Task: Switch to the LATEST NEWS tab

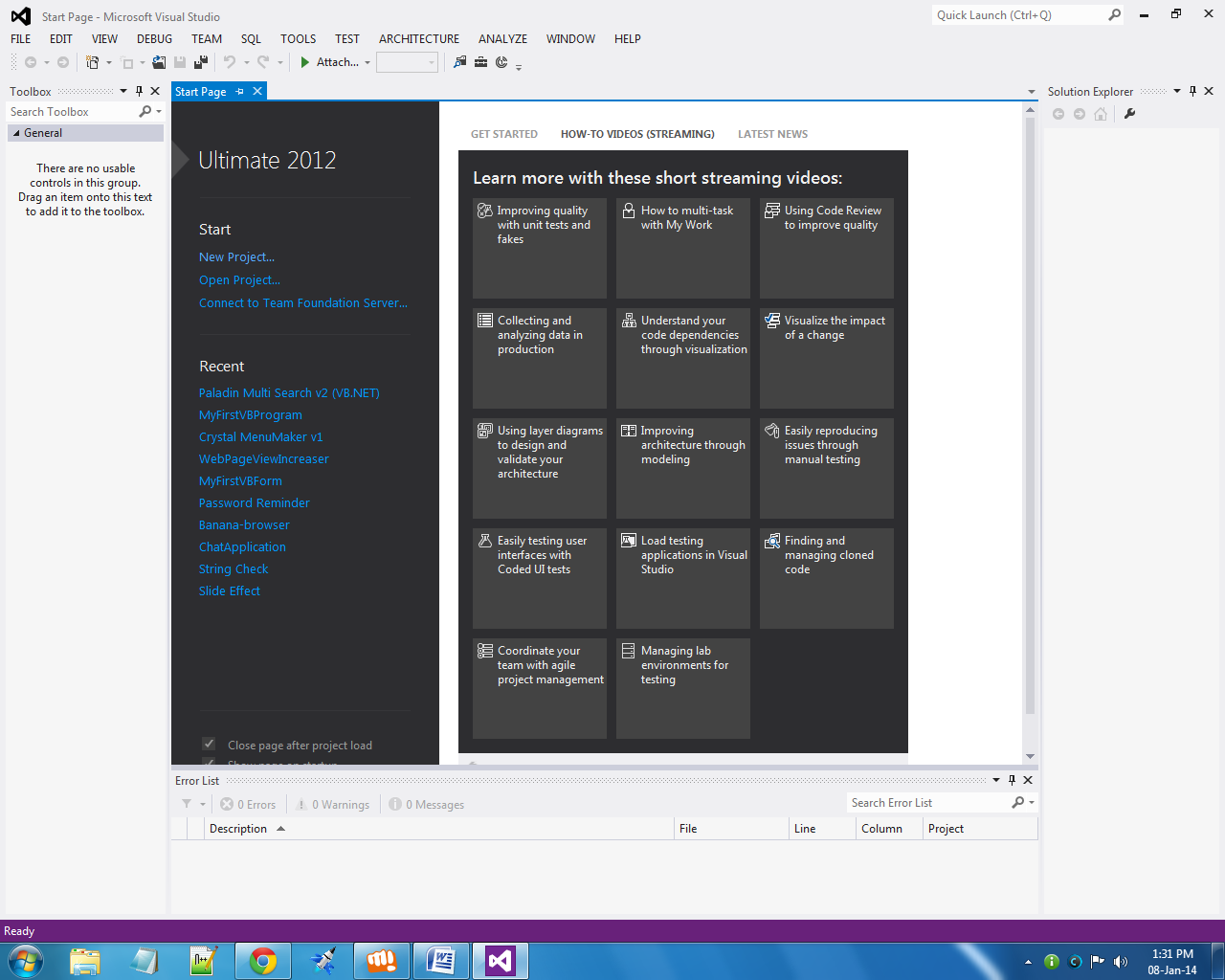Action: 772,134
